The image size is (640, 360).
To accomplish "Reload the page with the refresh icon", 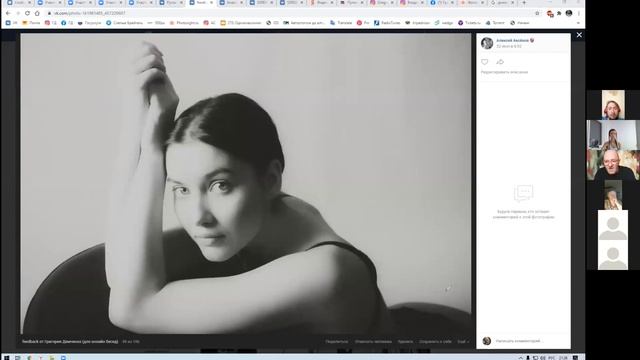I will click(27, 13).
